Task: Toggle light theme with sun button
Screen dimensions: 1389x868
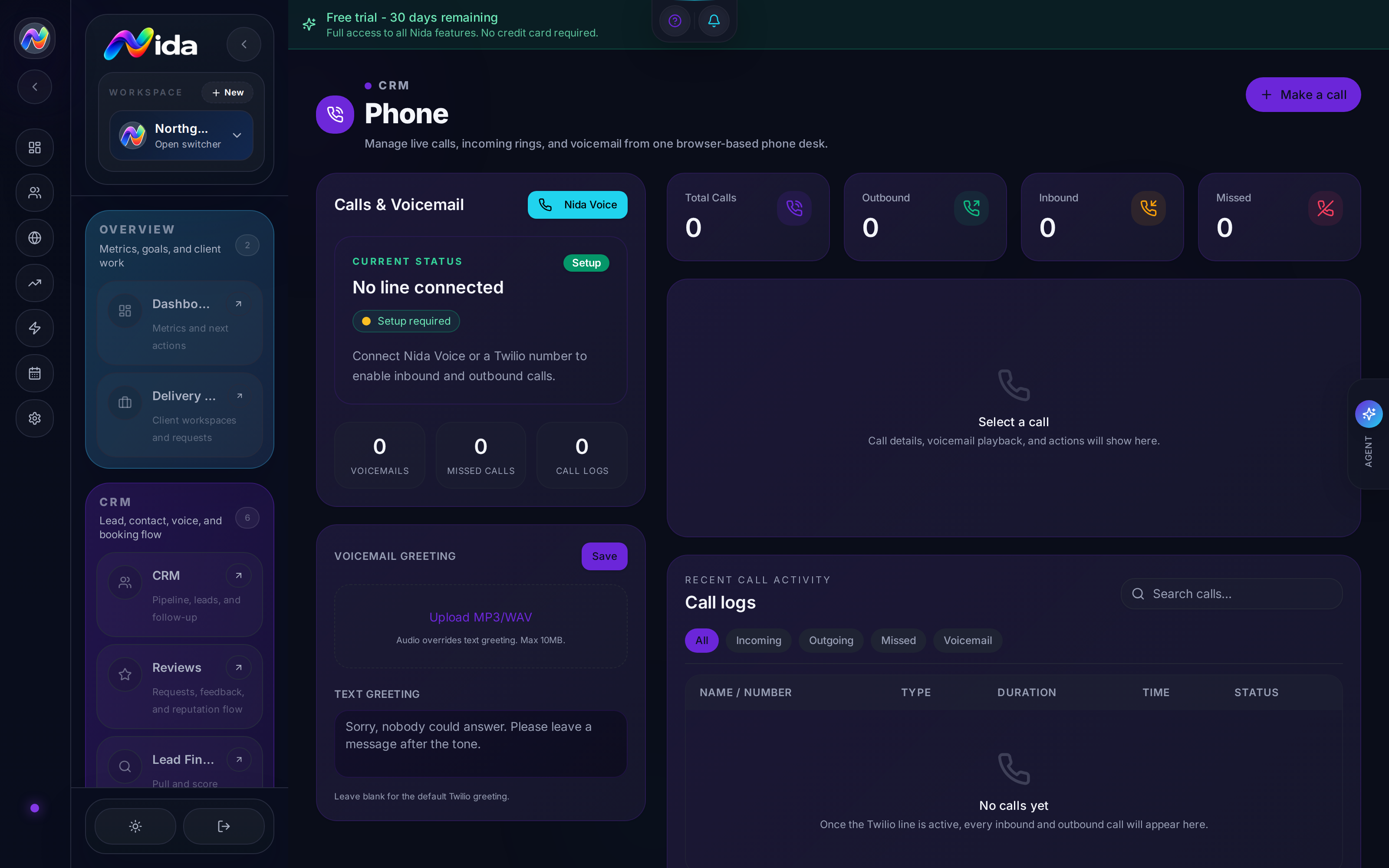Action: [135, 826]
